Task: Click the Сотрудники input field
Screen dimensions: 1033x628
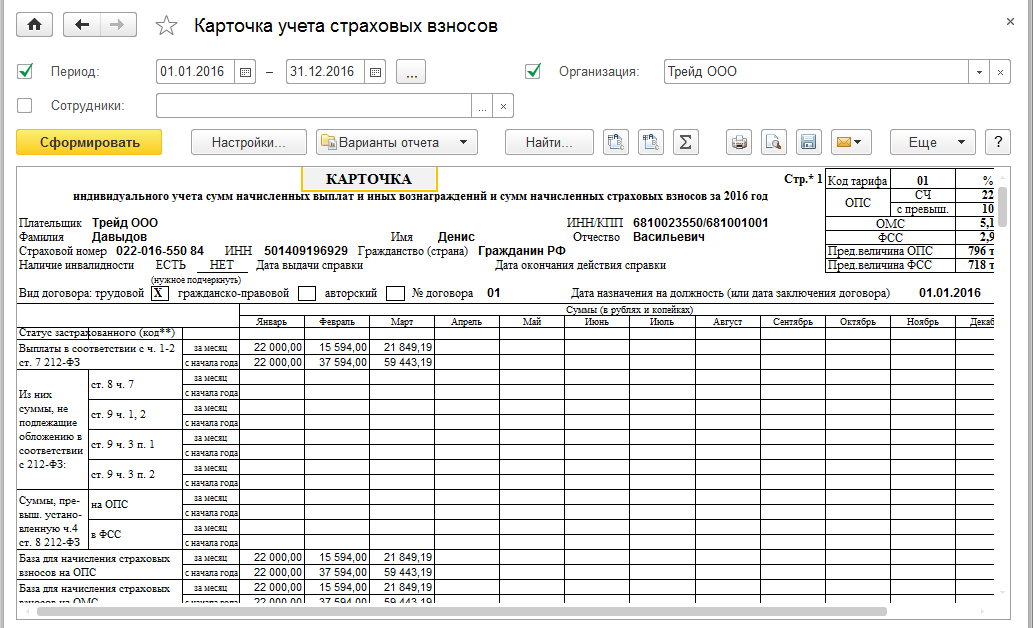Action: click(314, 106)
